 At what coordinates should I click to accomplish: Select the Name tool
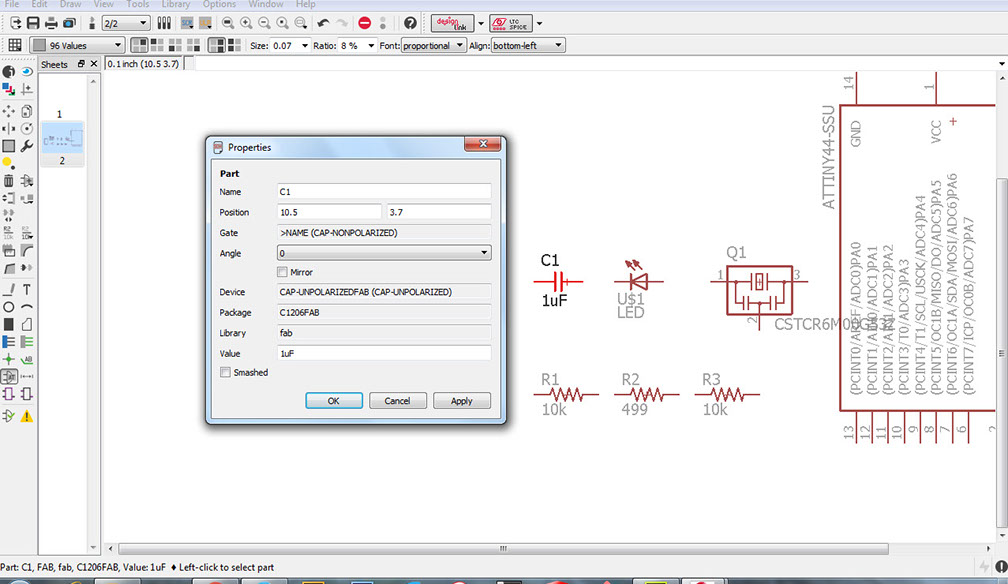pos(8,232)
